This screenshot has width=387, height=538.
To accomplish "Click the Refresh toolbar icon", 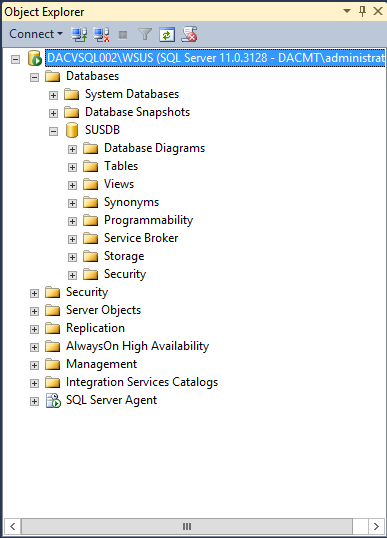I will [167, 35].
